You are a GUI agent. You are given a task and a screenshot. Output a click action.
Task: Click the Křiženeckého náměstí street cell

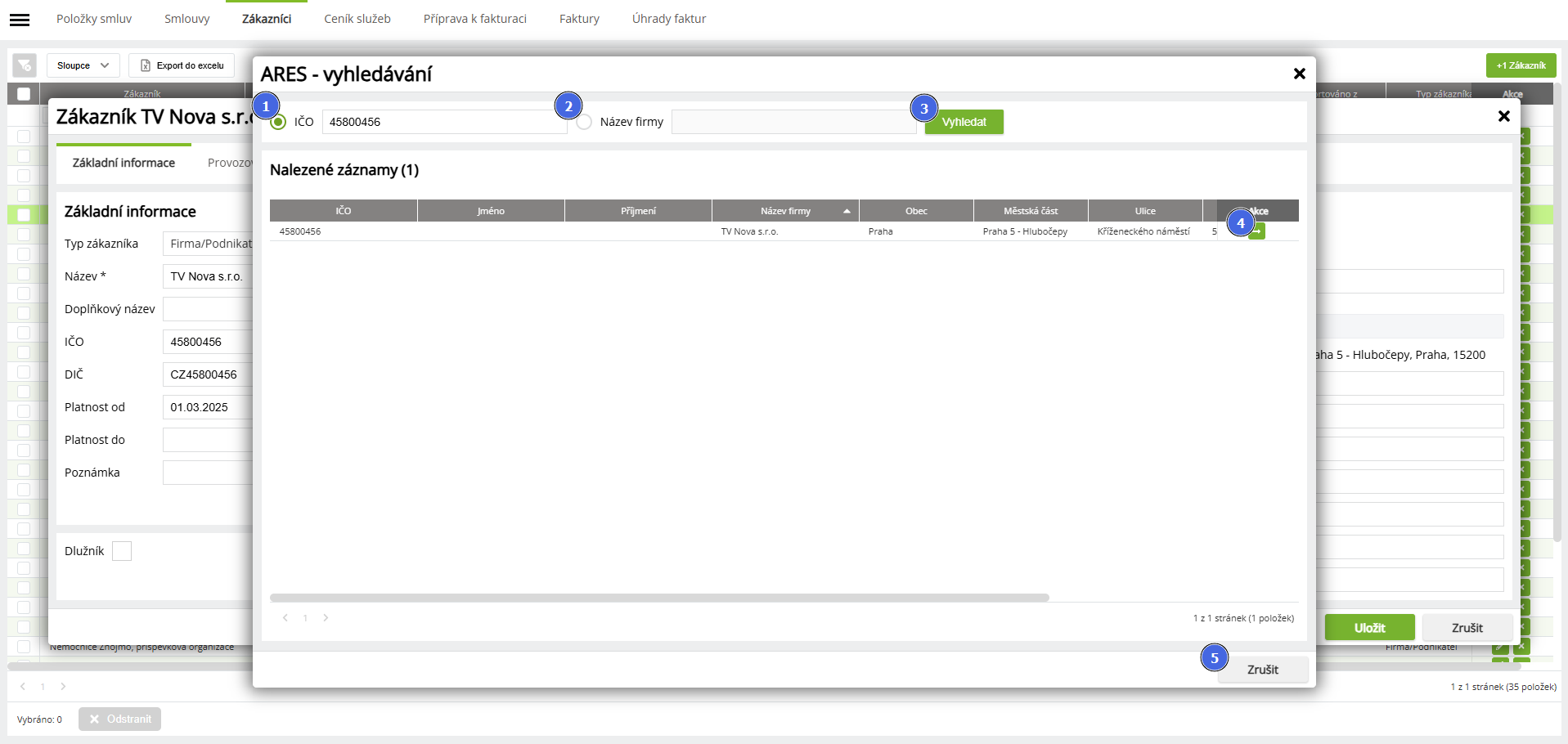1143,231
